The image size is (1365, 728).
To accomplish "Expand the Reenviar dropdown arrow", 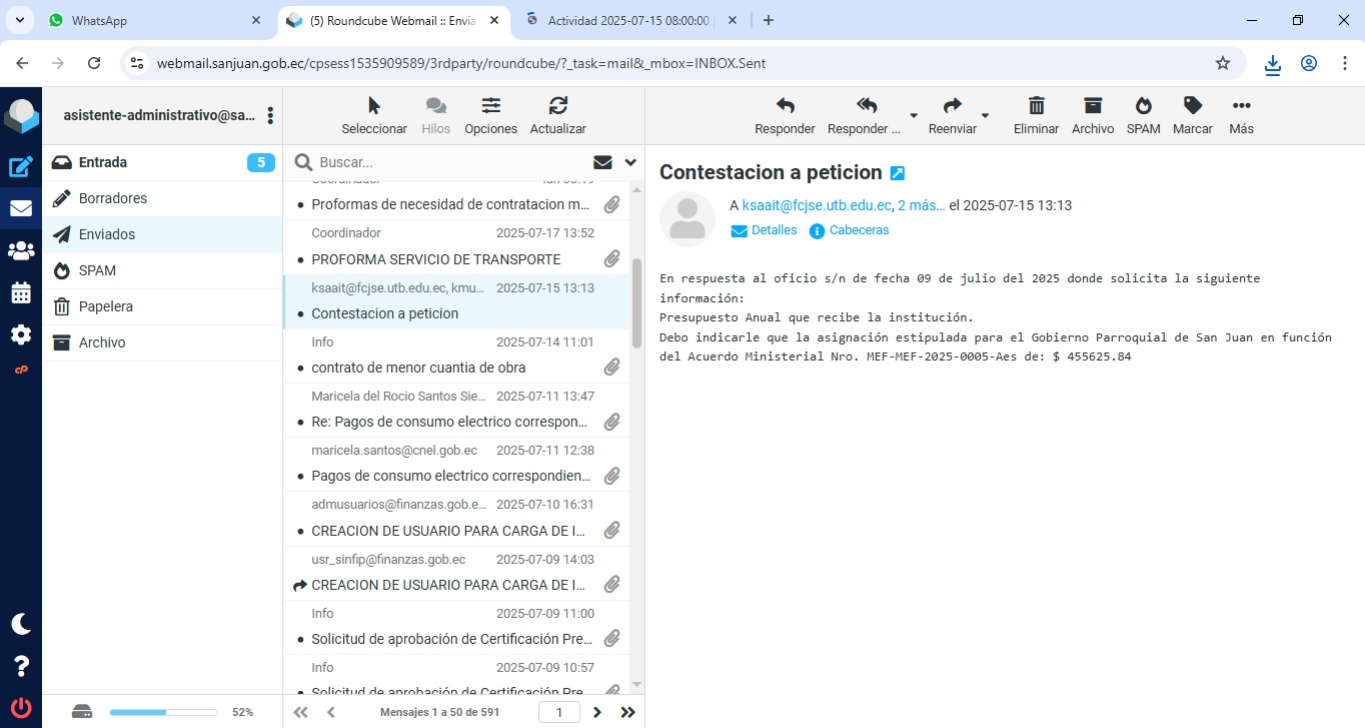I will [985, 116].
